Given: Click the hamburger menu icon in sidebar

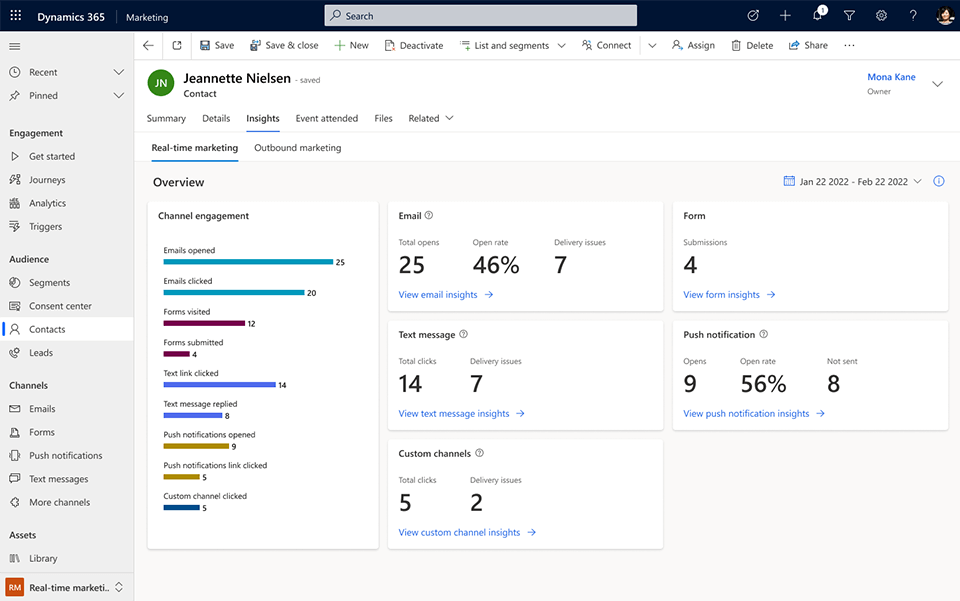Looking at the screenshot, I should click(x=14, y=46).
